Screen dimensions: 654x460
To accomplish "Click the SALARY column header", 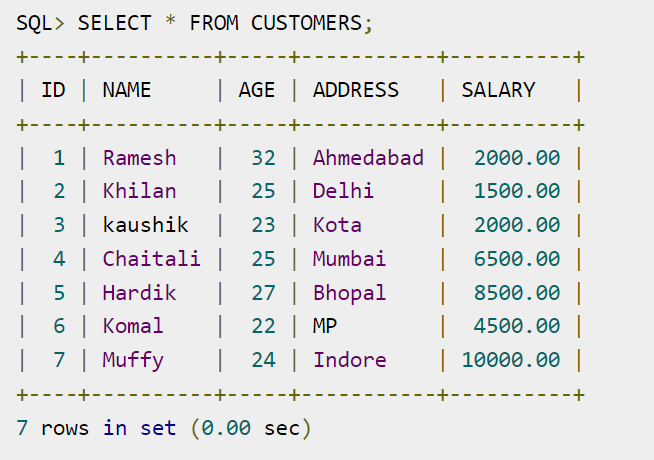I will [498, 90].
